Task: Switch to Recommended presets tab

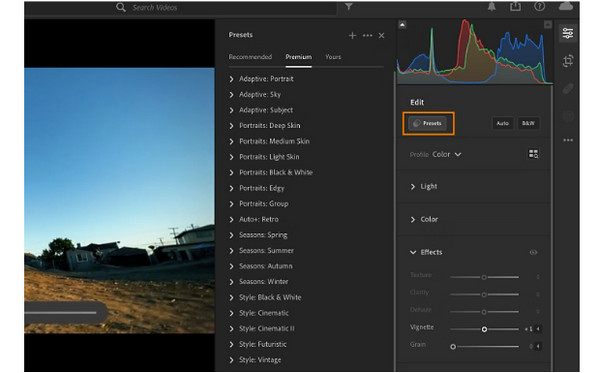Action: coord(250,57)
